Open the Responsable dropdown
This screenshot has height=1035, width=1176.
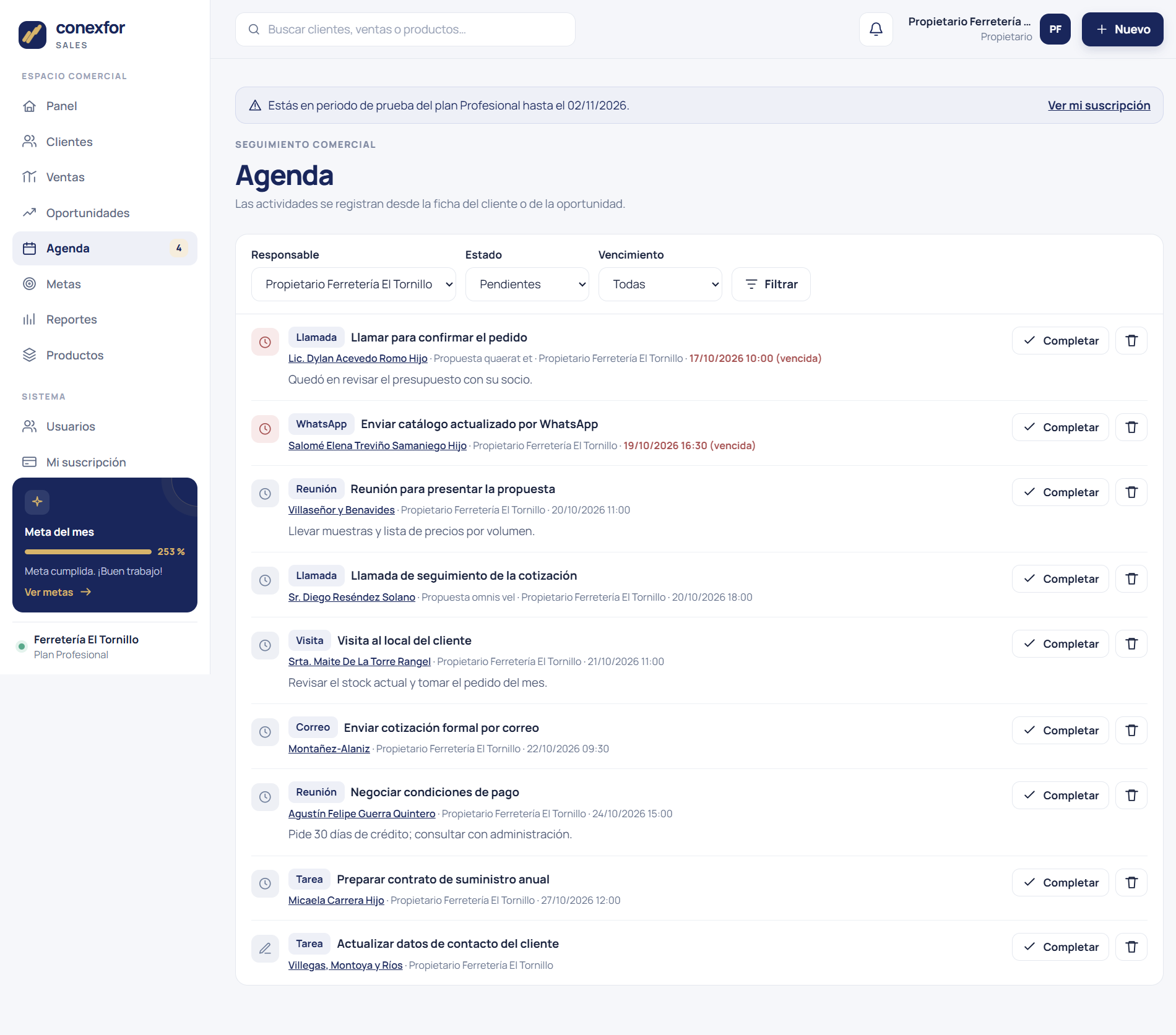pyautogui.click(x=353, y=285)
